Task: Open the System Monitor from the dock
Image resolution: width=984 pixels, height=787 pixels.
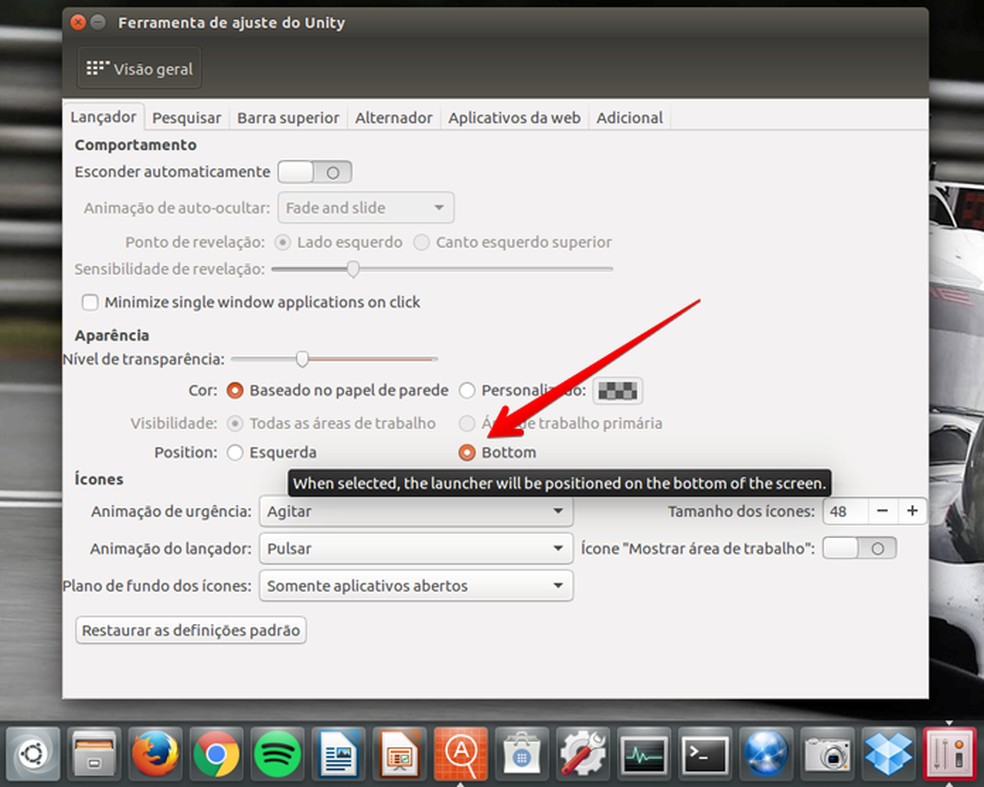Action: (644, 754)
